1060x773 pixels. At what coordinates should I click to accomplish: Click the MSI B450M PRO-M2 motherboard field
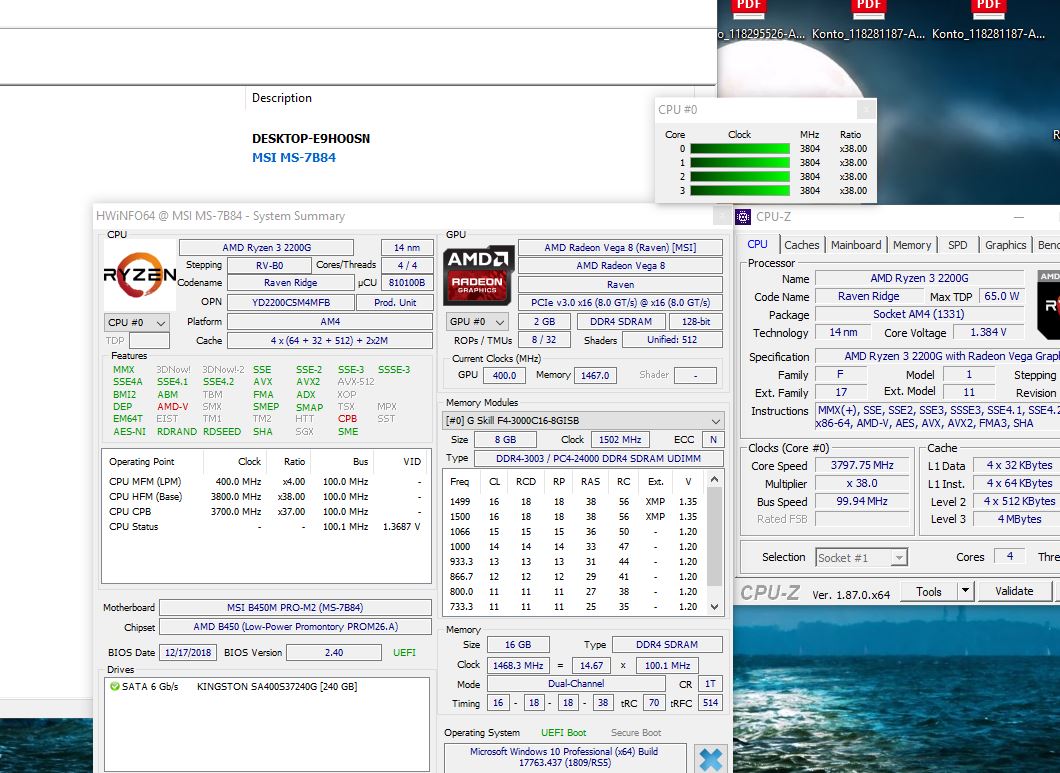tap(295, 607)
